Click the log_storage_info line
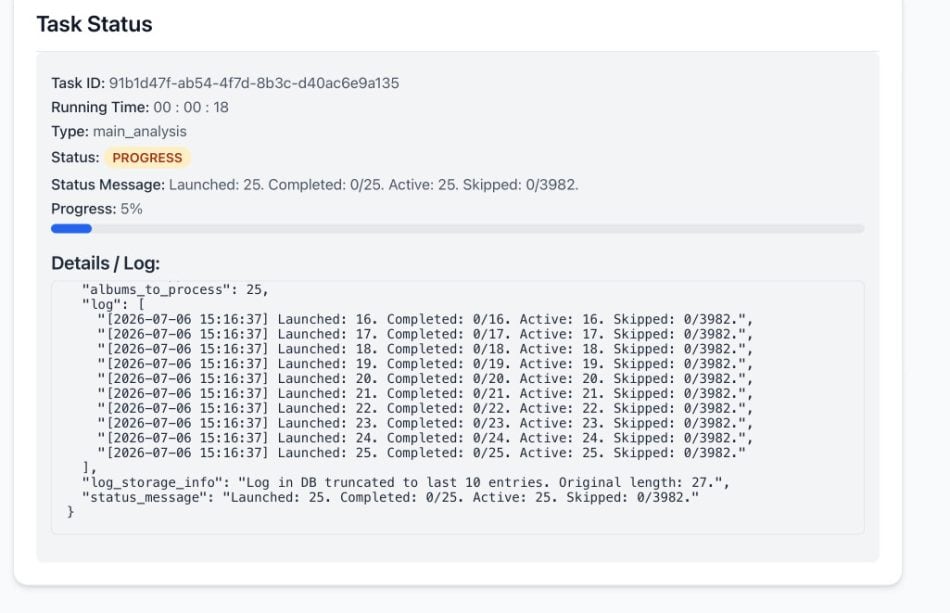This screenshot has width=950, height=613. click(x=406, y=483)
